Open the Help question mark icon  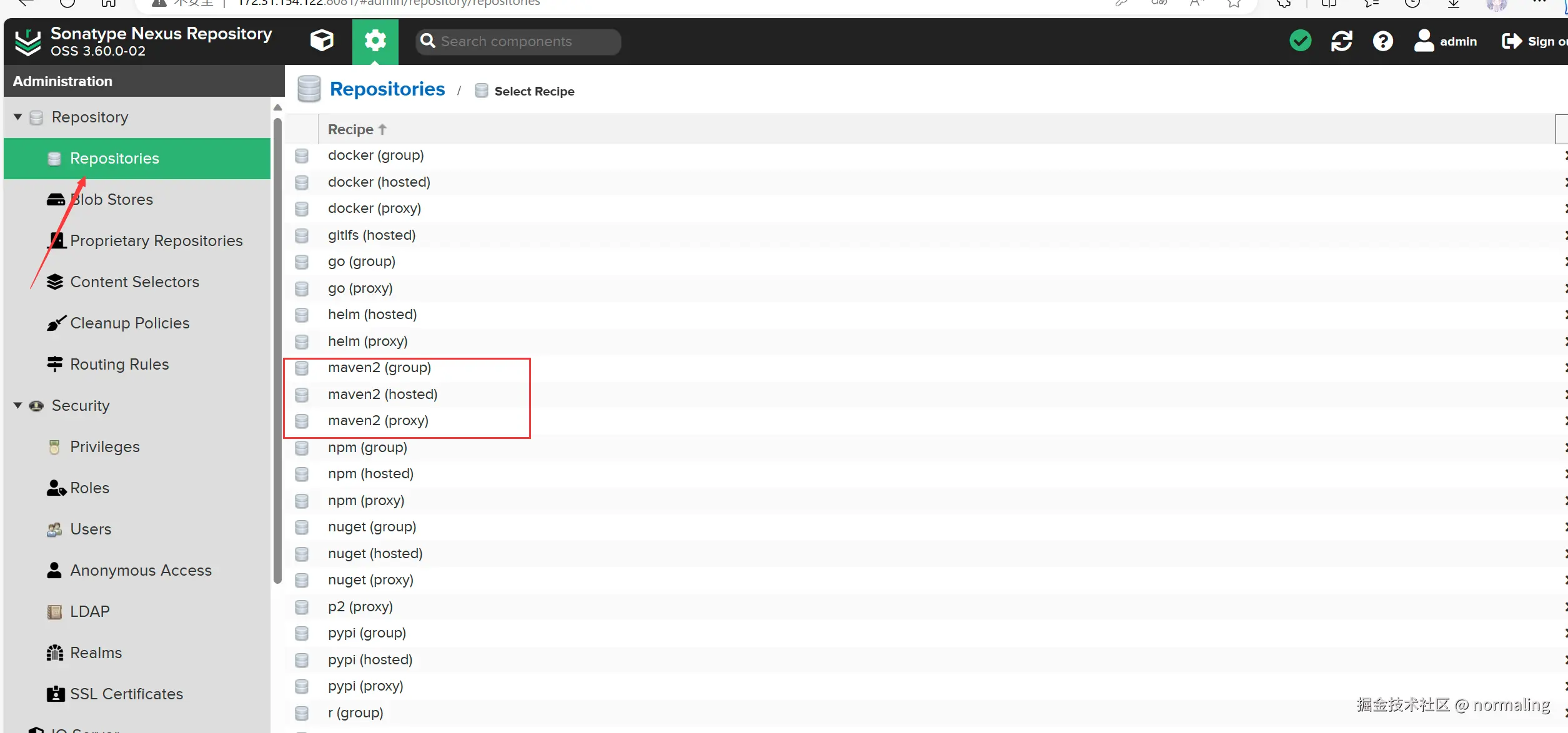(1382, 41)
